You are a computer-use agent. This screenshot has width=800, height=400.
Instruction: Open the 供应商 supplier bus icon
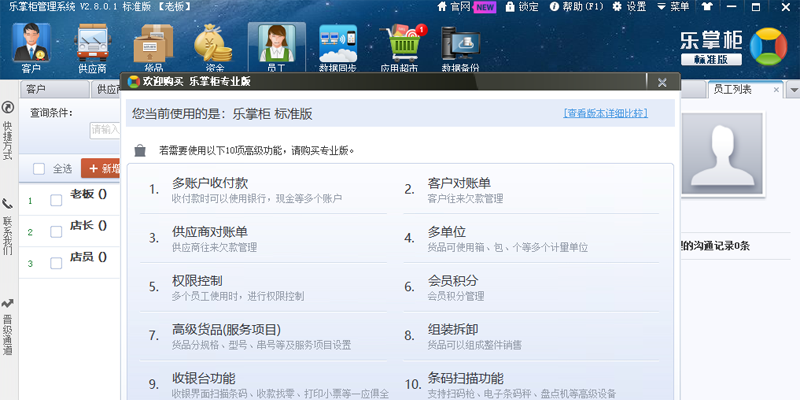click(x=92, y=47)
